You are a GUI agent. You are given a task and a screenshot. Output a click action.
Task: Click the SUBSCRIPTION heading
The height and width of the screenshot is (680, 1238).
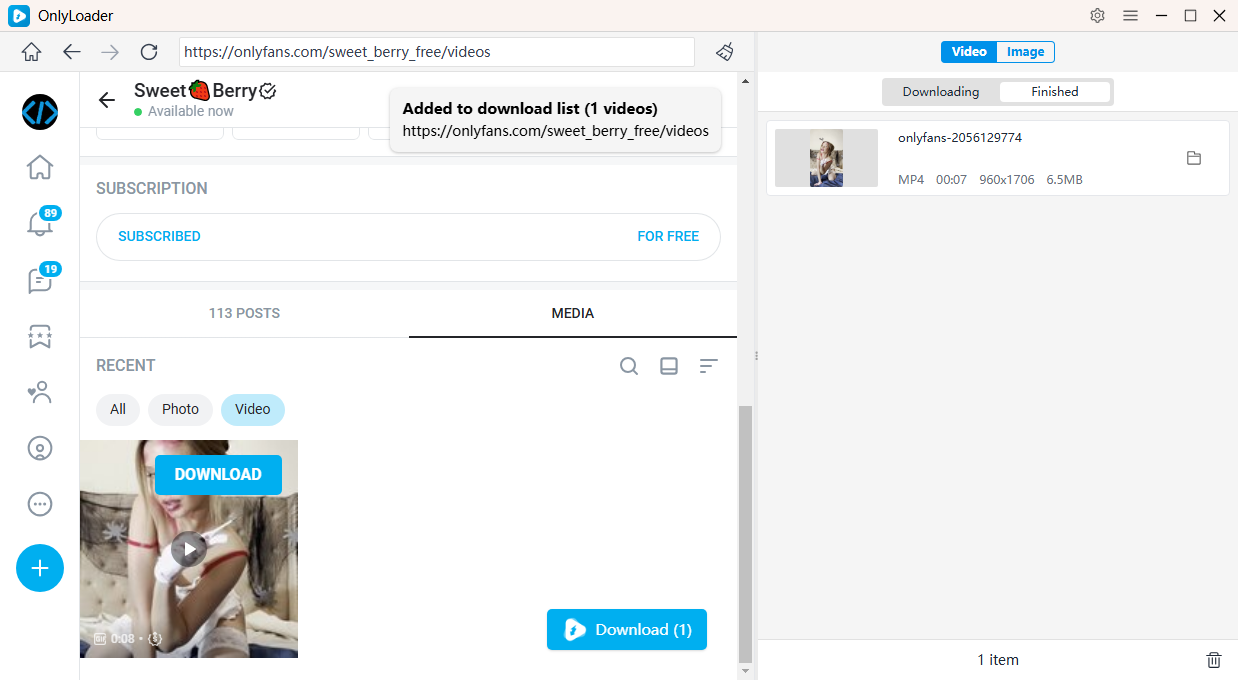152,188
